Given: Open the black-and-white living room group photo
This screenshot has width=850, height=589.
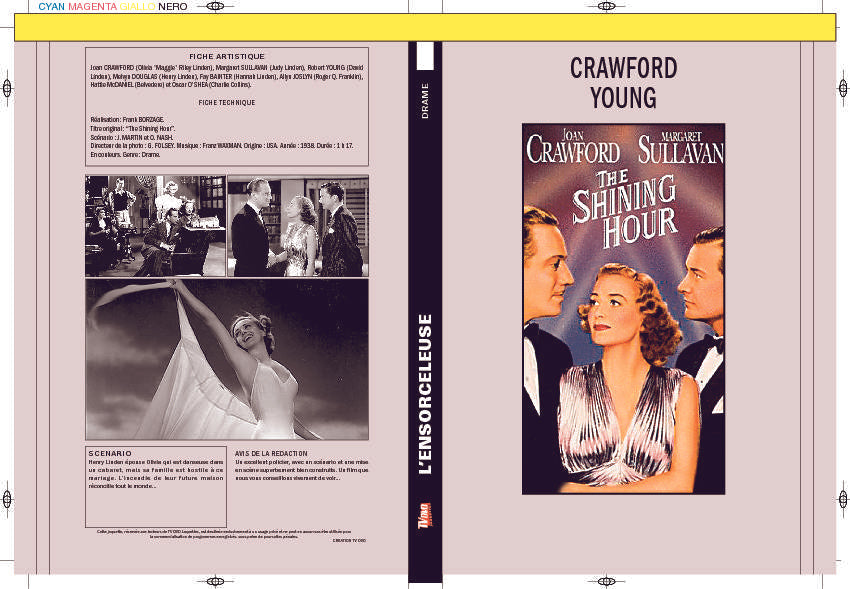Looking at the screenshot, I should (x=155, y=226).
